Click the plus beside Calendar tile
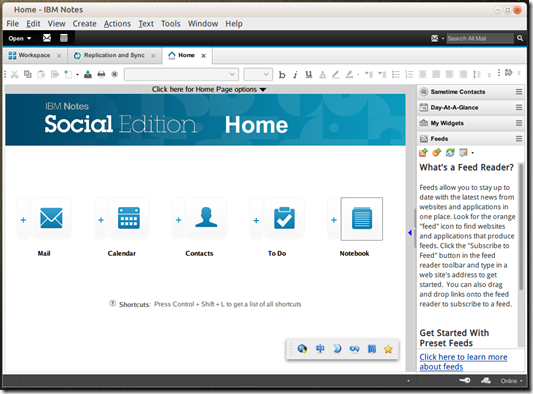This screenshot has height=394, width=533. 101,220
